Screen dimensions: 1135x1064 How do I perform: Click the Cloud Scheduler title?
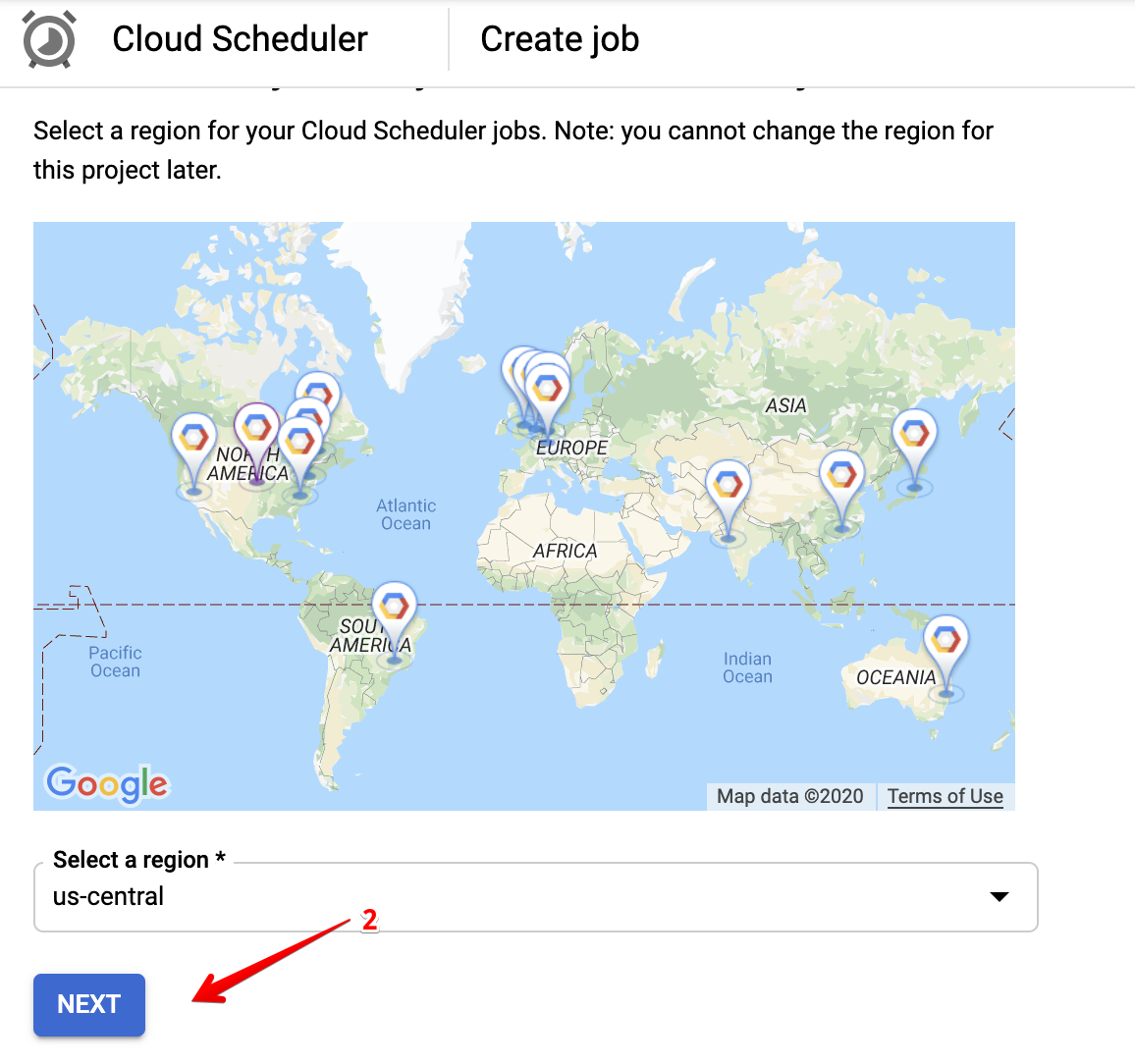coord(240,39)
